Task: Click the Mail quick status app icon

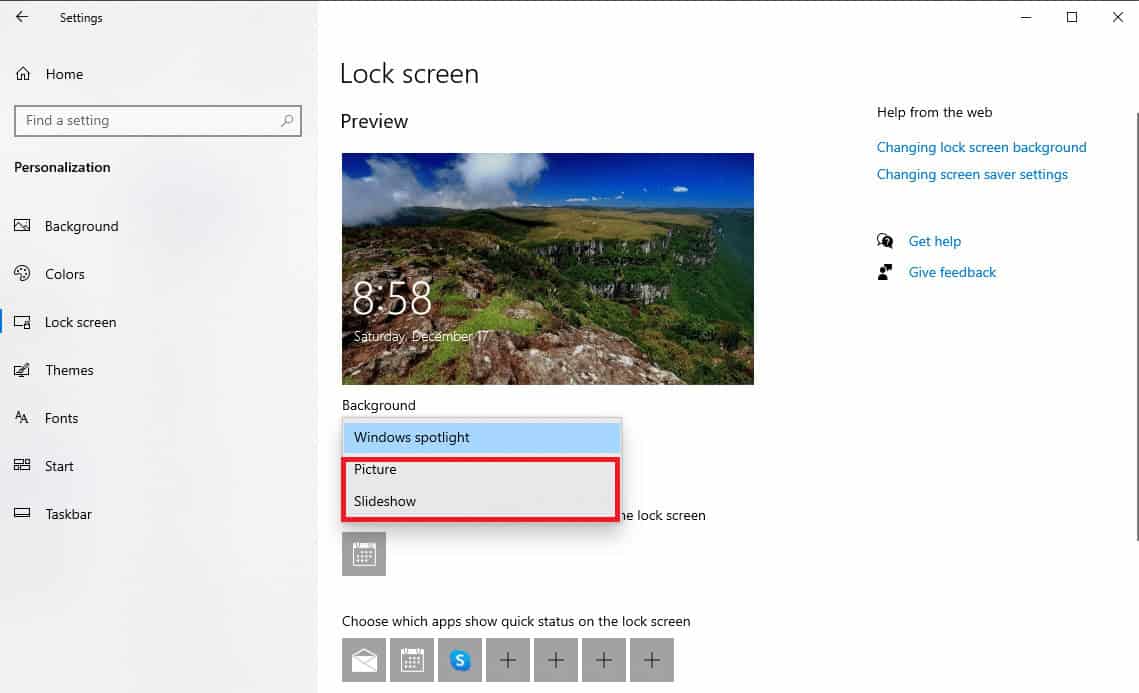Action: 364,660
